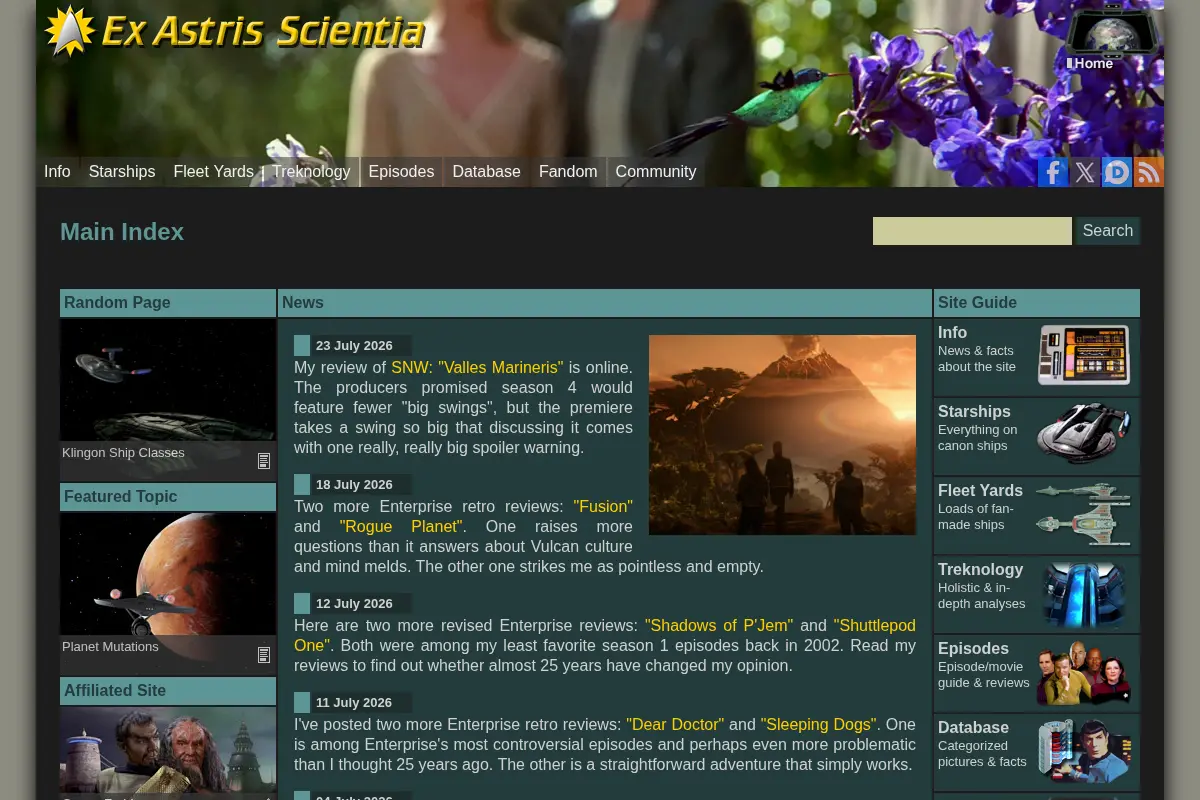Click the Search button
Image resolution: width=1200 pixels, height=800 pixels.
1108,231
